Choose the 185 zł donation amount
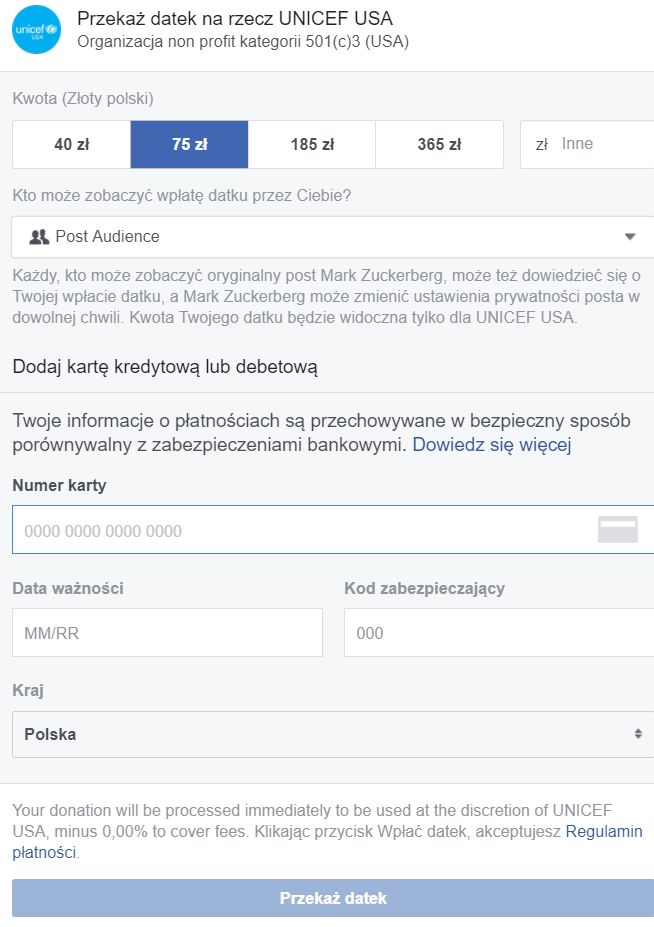The image size is (654, 927). (x=312, y=144)
